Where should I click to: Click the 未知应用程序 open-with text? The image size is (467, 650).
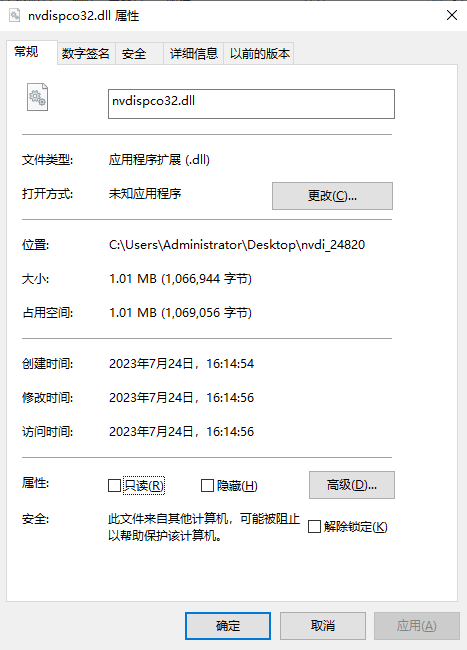tap(145, 194)
